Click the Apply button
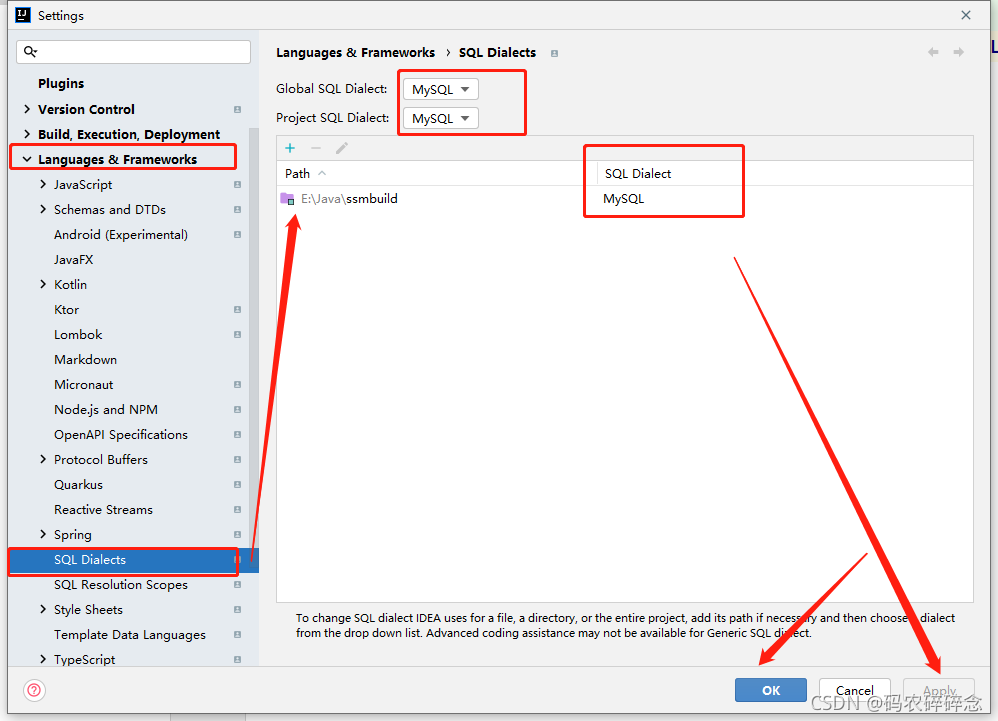 tap(939, 690)
